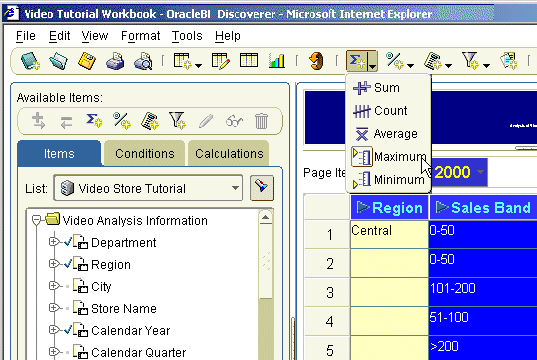Click the New Worksheet table icon
The width and height of the screenshot is (537, 360).
[x=182, y=61]
